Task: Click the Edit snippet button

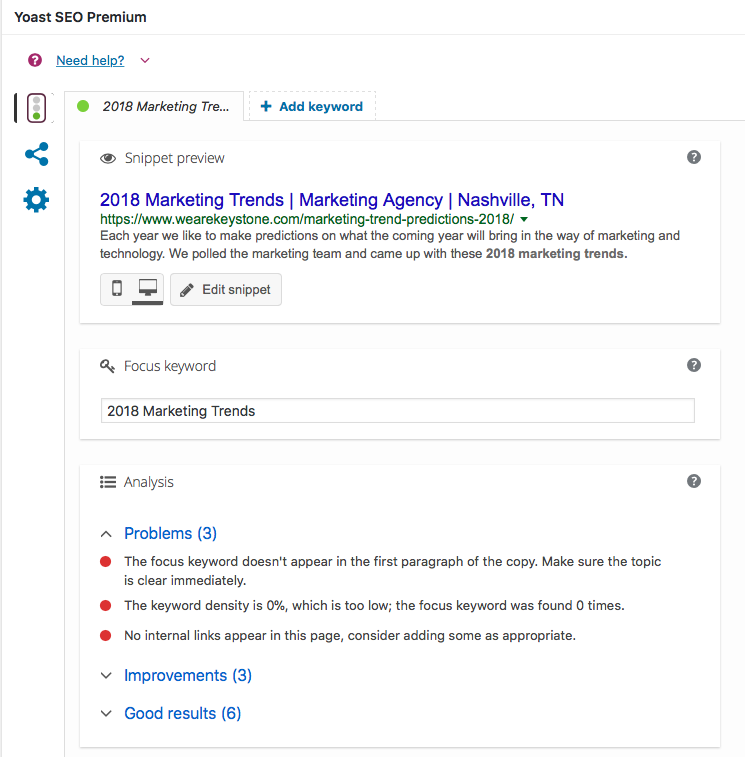Action: click(226, 290)
